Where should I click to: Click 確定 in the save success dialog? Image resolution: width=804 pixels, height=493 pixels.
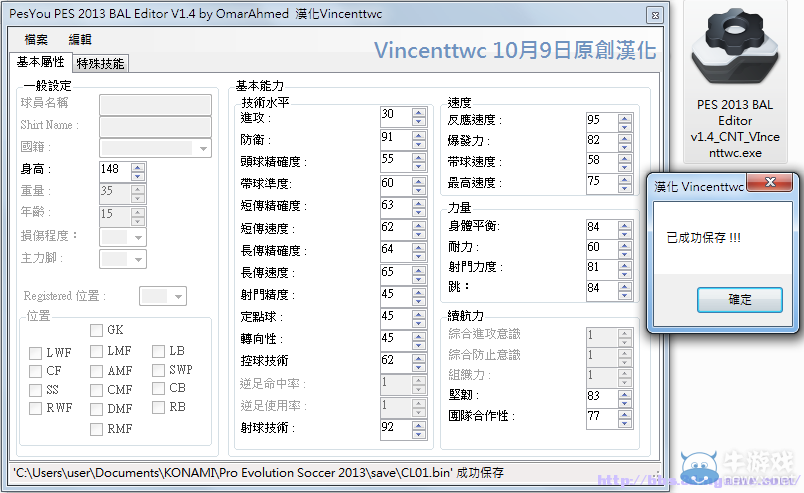pos(739,300)
